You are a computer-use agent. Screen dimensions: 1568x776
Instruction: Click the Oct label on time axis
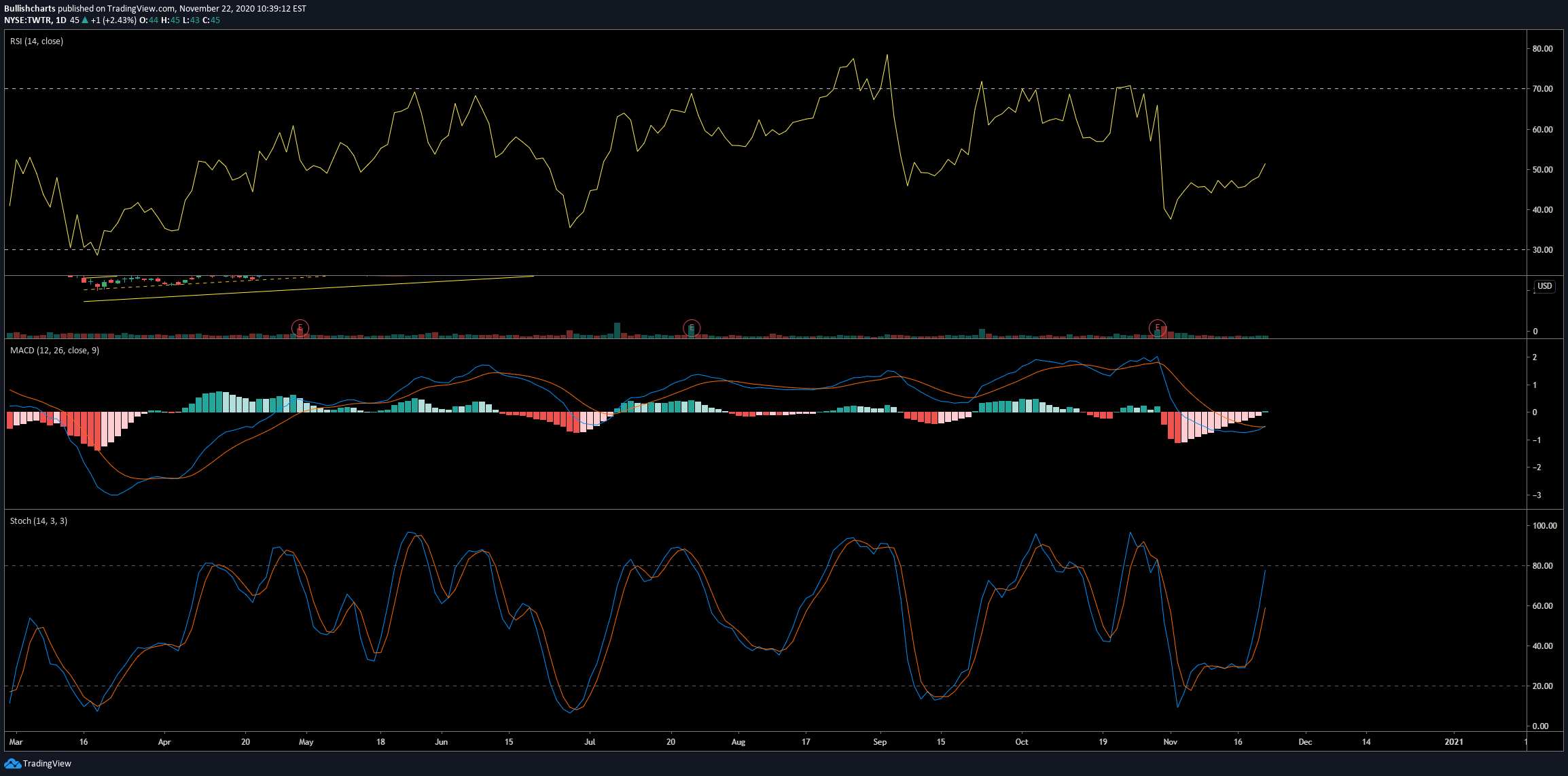tap(1022, 742)
